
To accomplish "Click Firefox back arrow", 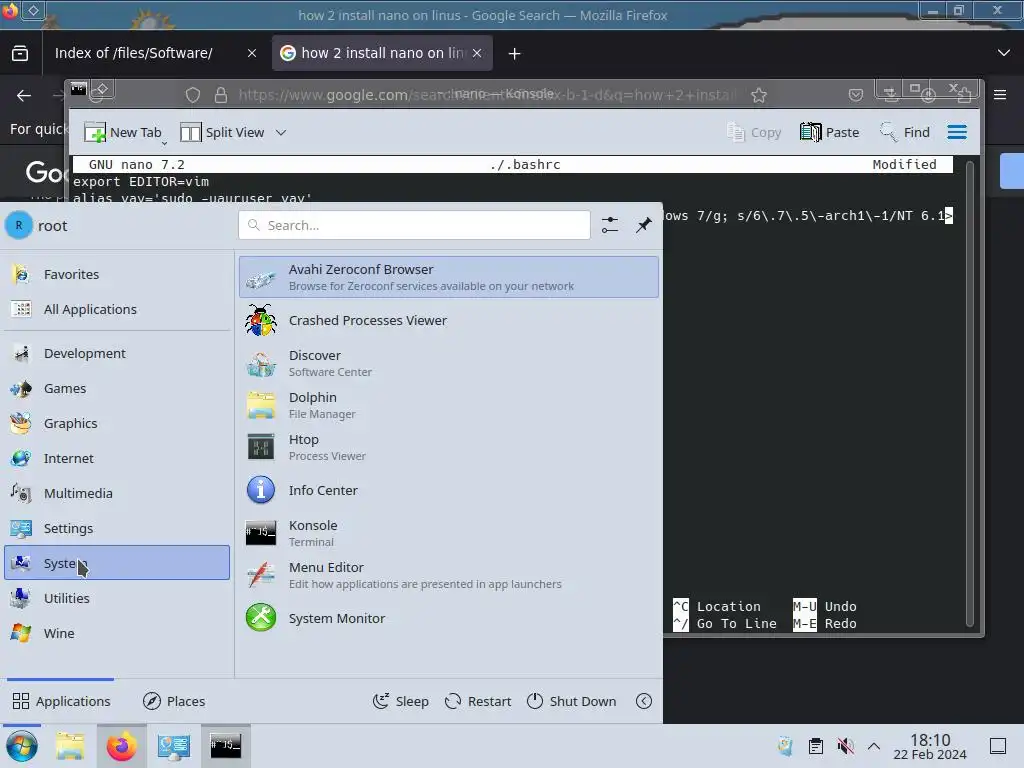I will (24, 96).
